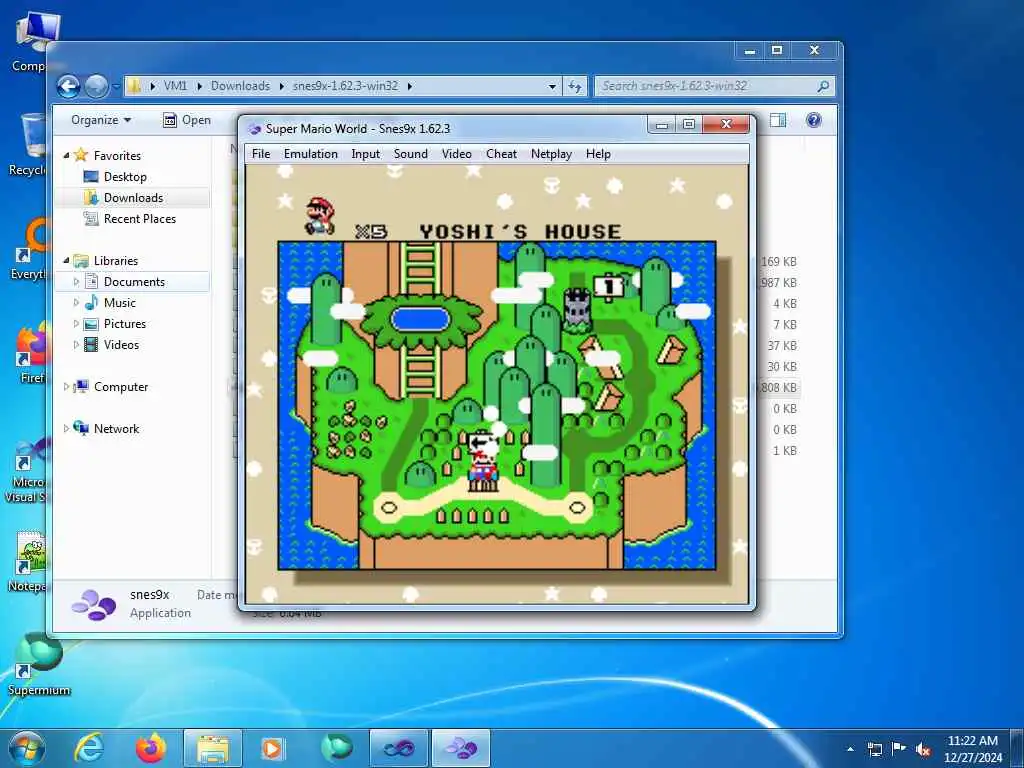This screenshot has width=1024, height=768.
Task: Expand the Computer tree node
Action: click(66, 387)
